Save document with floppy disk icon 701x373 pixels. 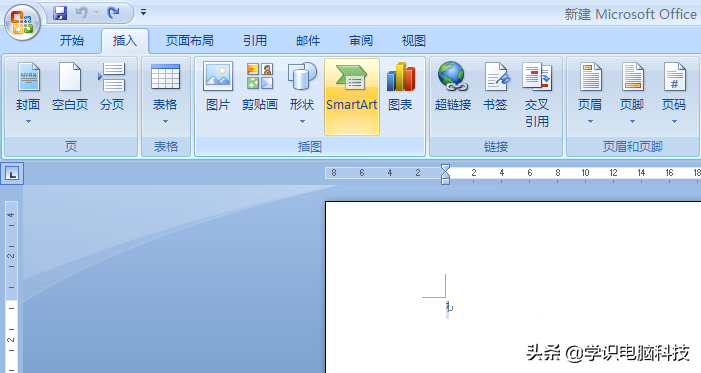point(60,13)
